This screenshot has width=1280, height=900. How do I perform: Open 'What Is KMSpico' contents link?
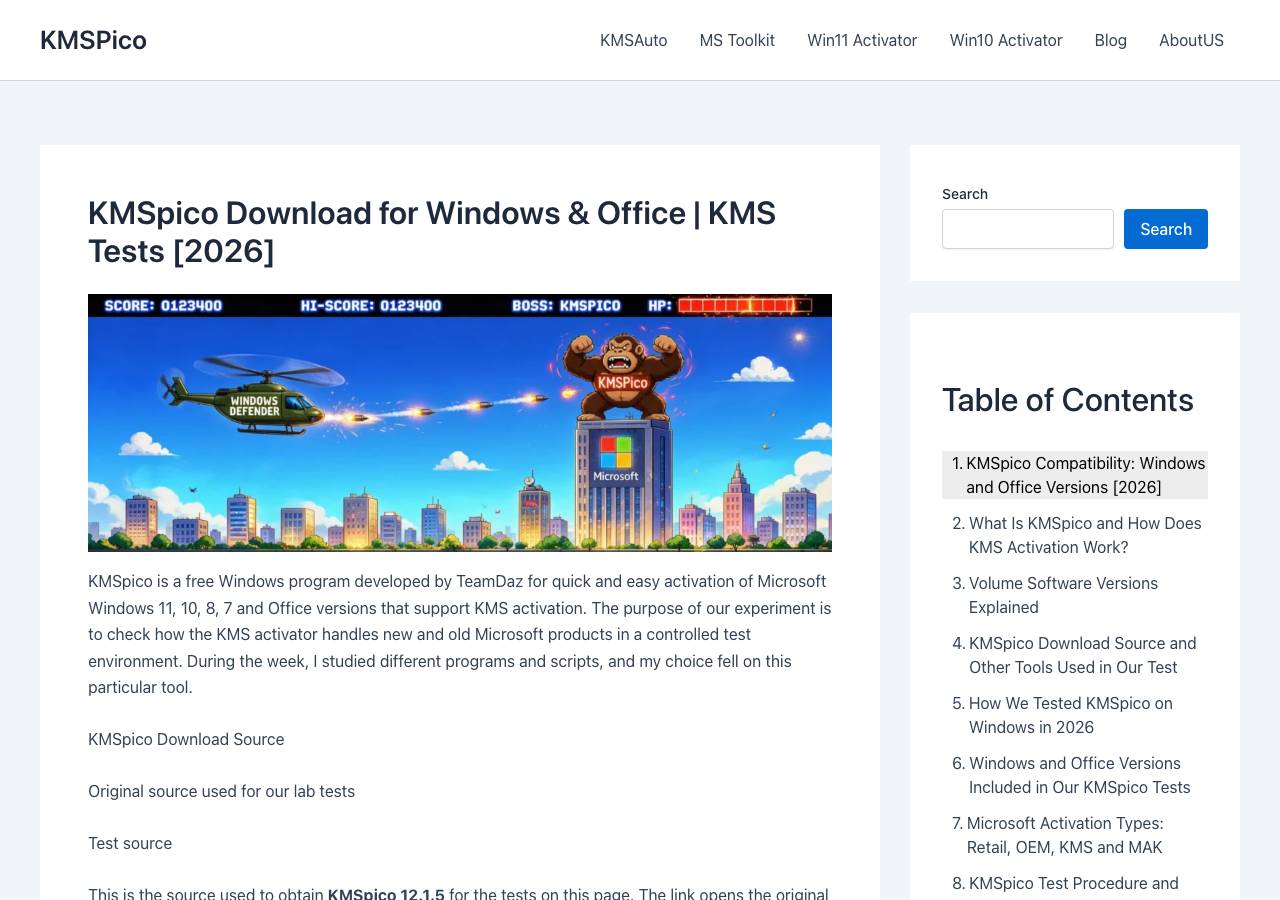tap(1085, 535)
